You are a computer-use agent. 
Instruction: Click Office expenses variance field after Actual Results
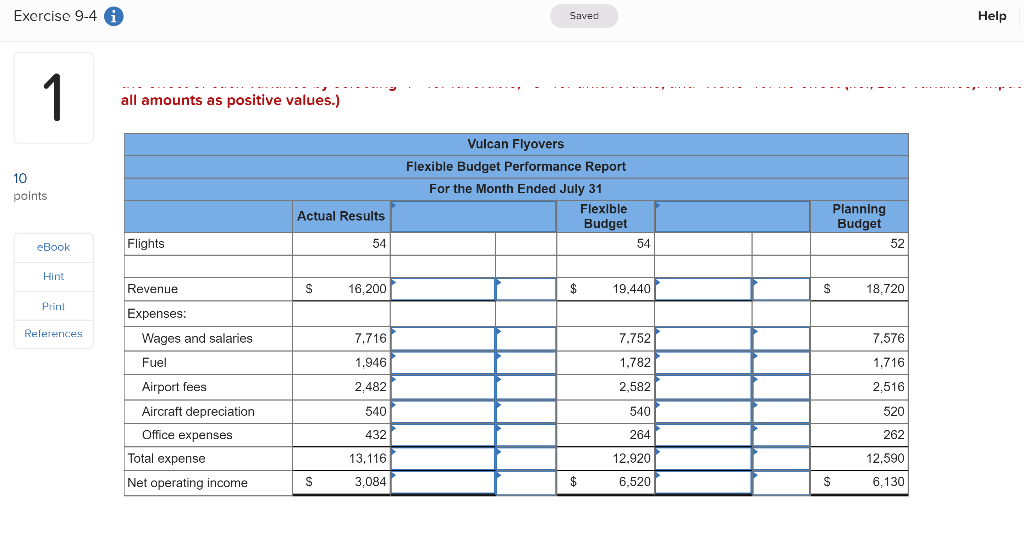tap(443, 435)
